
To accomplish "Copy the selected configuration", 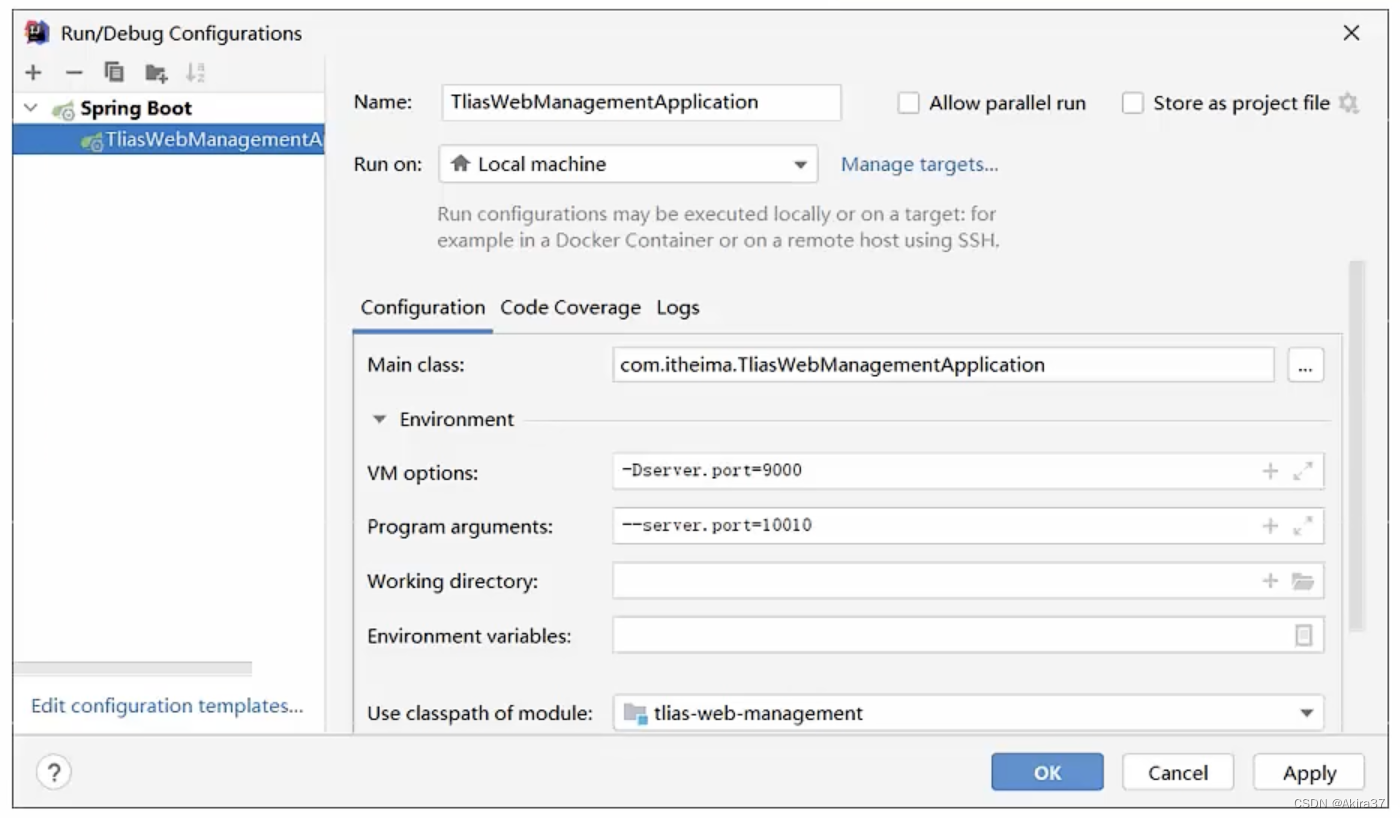I will (x=114, y=72).
